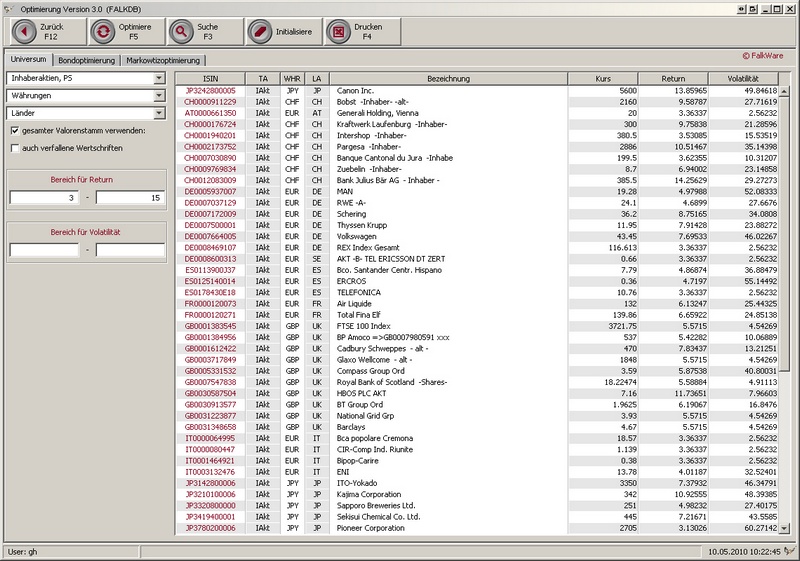Select the REX Index Gesamt row

pos(477,248)
